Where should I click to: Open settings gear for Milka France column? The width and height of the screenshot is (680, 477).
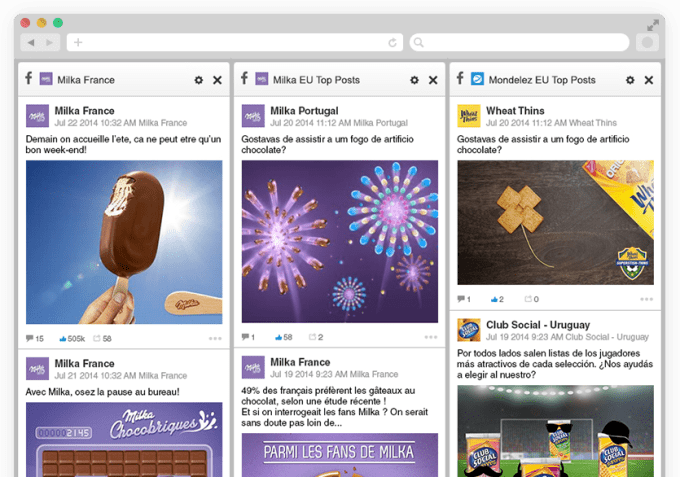(x=199, y=80)
